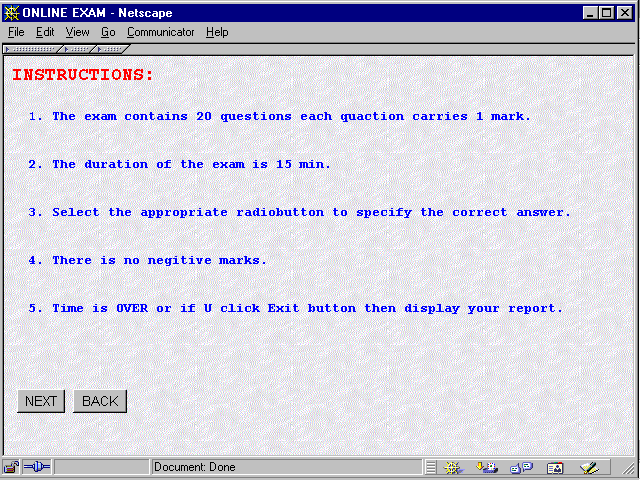Screen dimensions: 640x480
Task: Expand the third collapsed toolbar tab
Action: pos(112,49)
